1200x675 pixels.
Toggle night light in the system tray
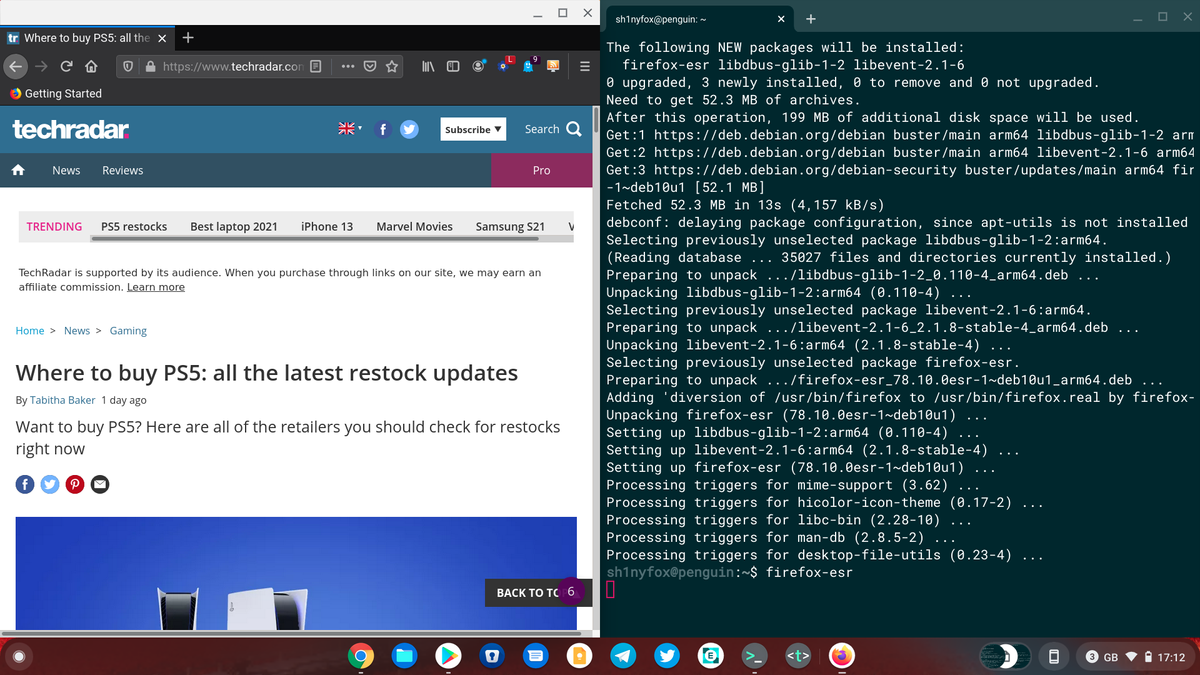(x=1005, y=656)
